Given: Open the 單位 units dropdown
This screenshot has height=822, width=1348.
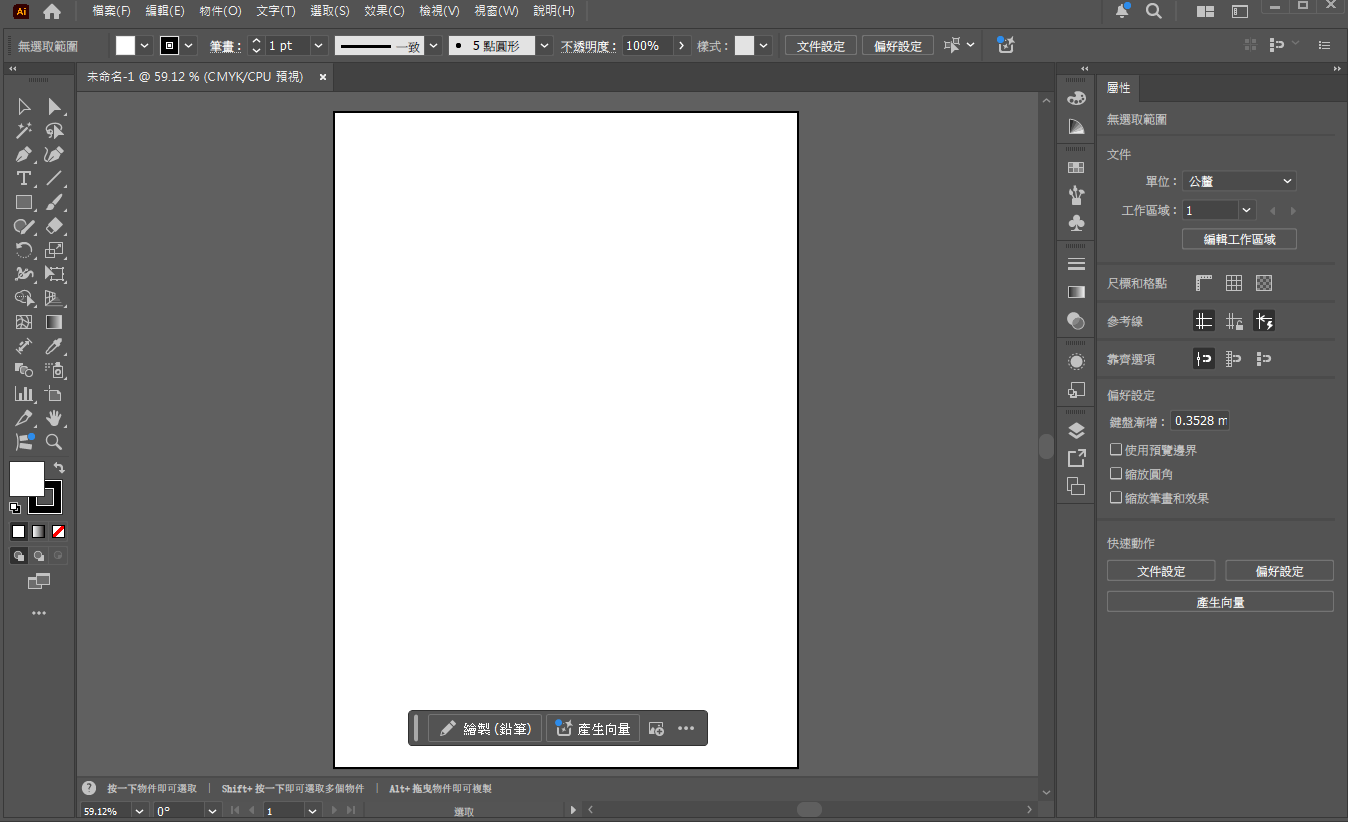Looking at the screenshot, I should point(1239,181).
